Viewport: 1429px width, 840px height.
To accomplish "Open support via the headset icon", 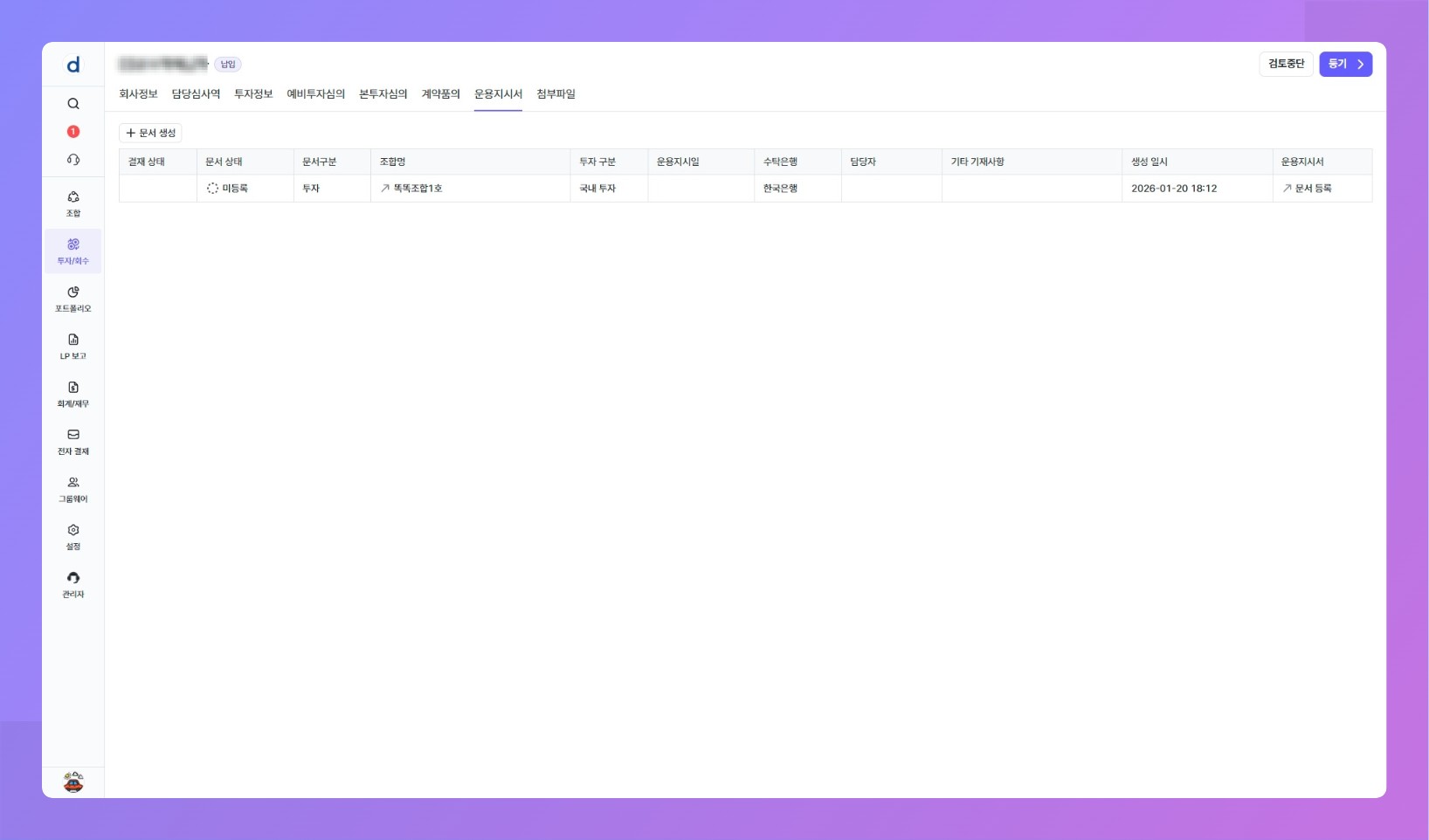I will click(x=73, y=160).
